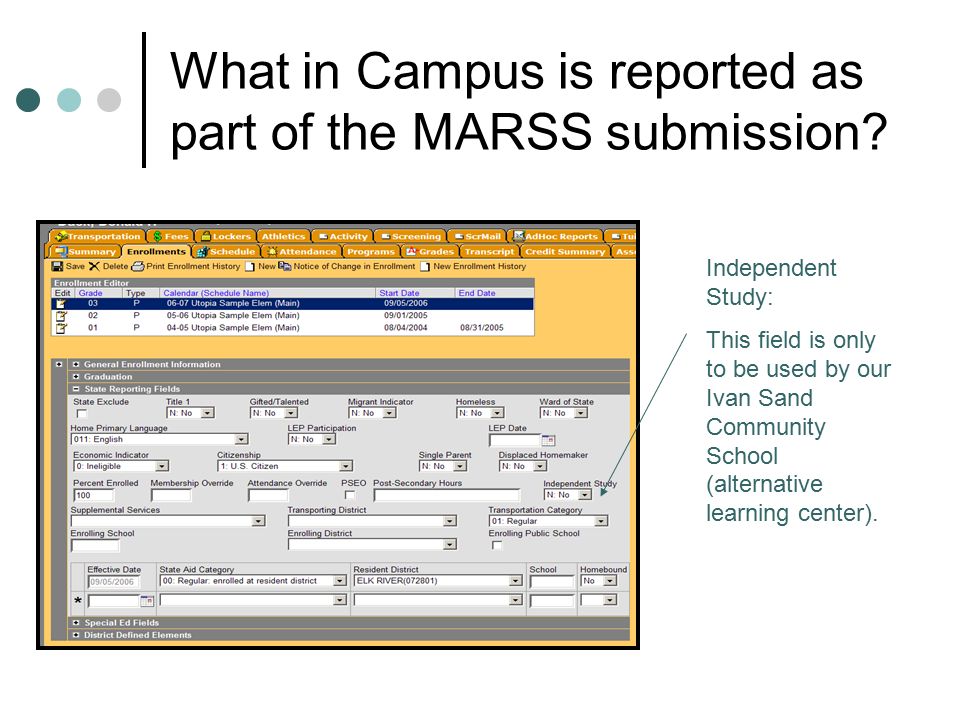Screen dimensions: 960x720
Task: Open the Schedule tab
Action: (x=226, y=252)
